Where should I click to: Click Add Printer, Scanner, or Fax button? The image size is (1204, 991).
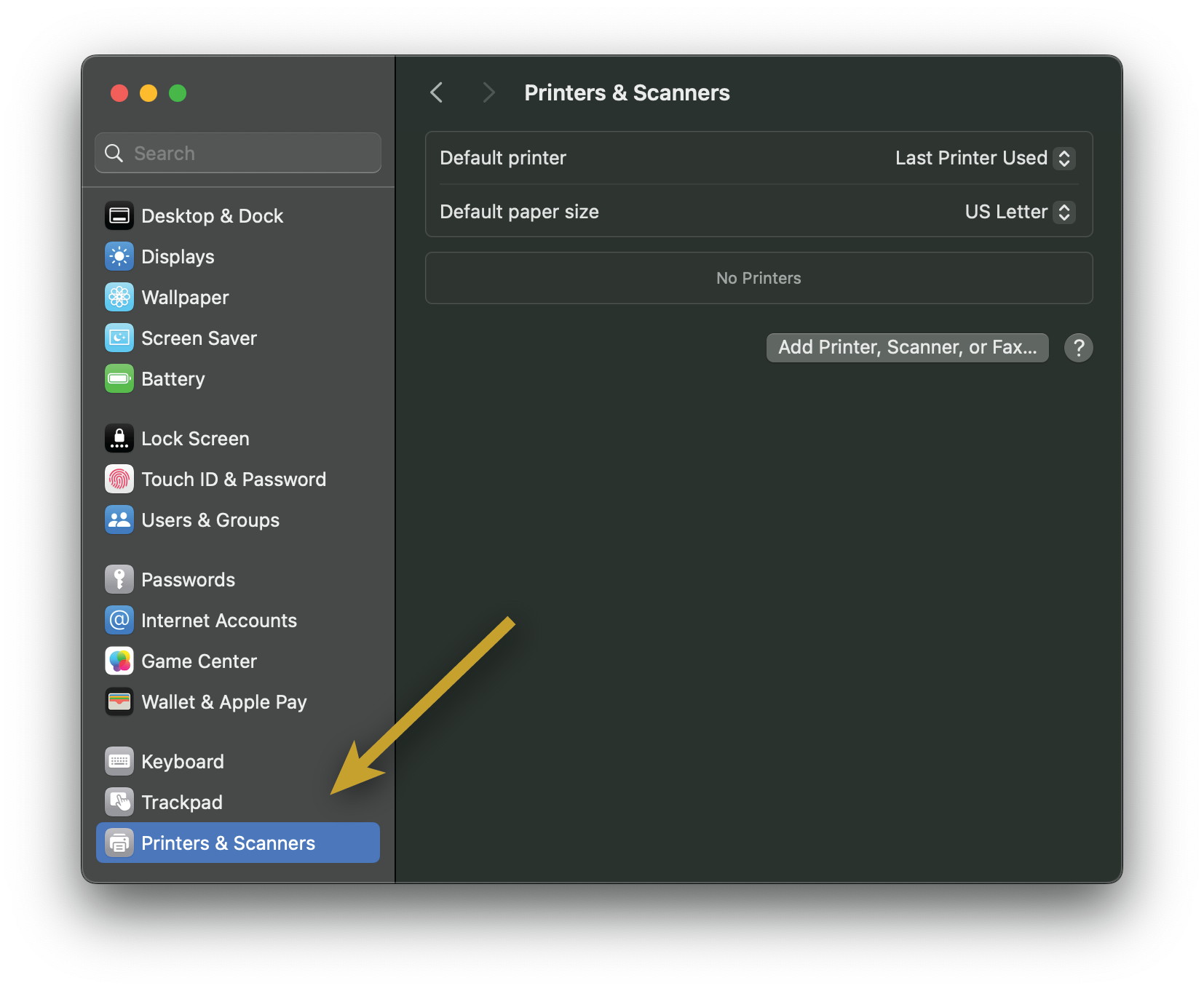(907, 348)
